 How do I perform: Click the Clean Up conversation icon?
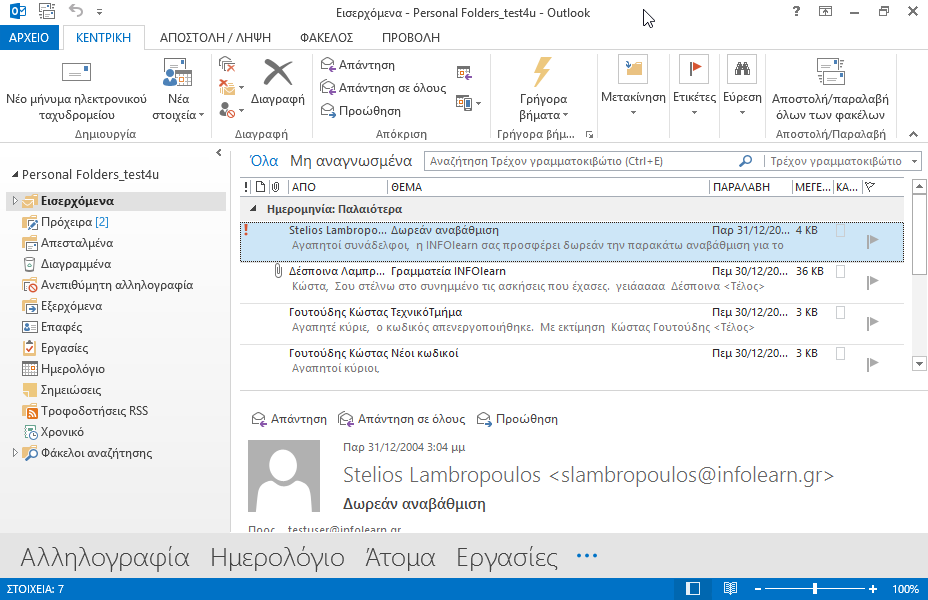[x=227, y=88]
